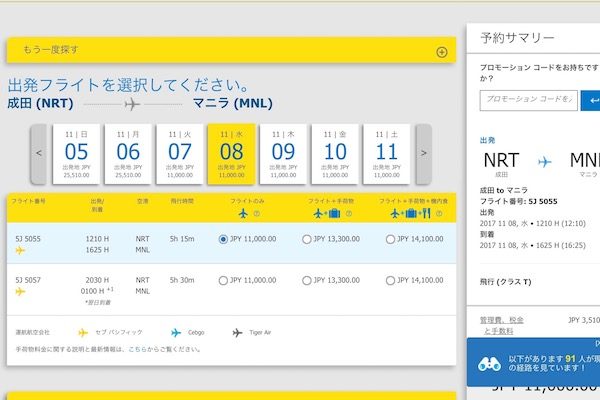600x400 pixels.
Task: Select the date tab 06 Monday
Action: coord(128,154)
